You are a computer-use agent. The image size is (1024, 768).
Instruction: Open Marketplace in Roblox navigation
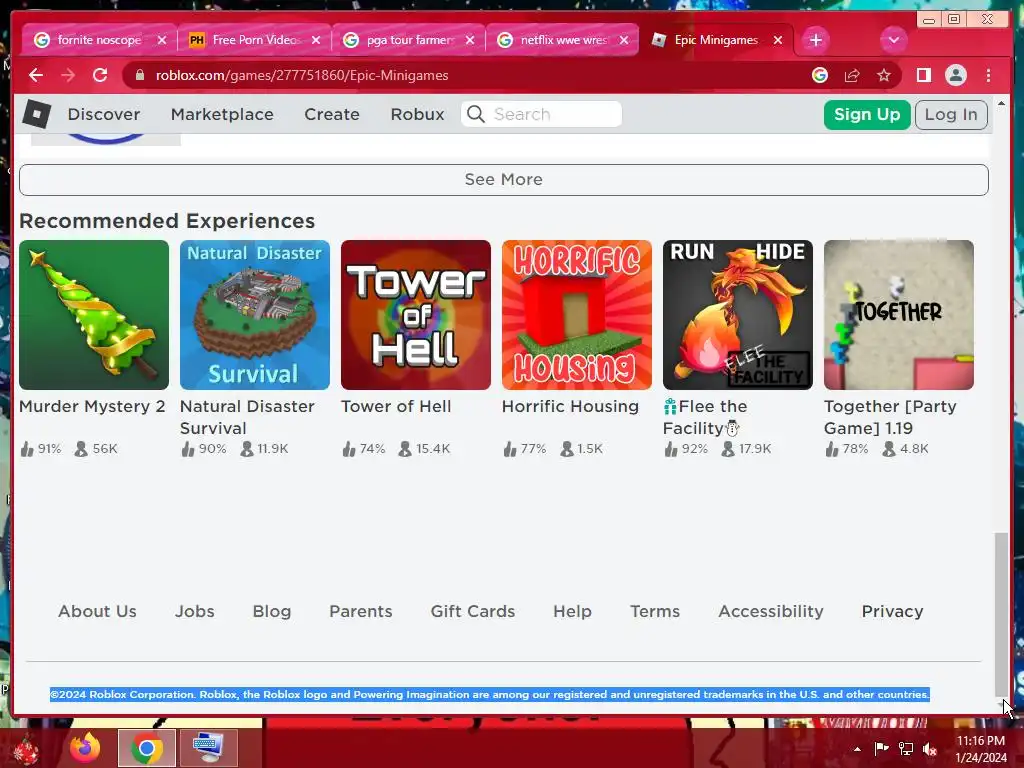coord(222,114)
